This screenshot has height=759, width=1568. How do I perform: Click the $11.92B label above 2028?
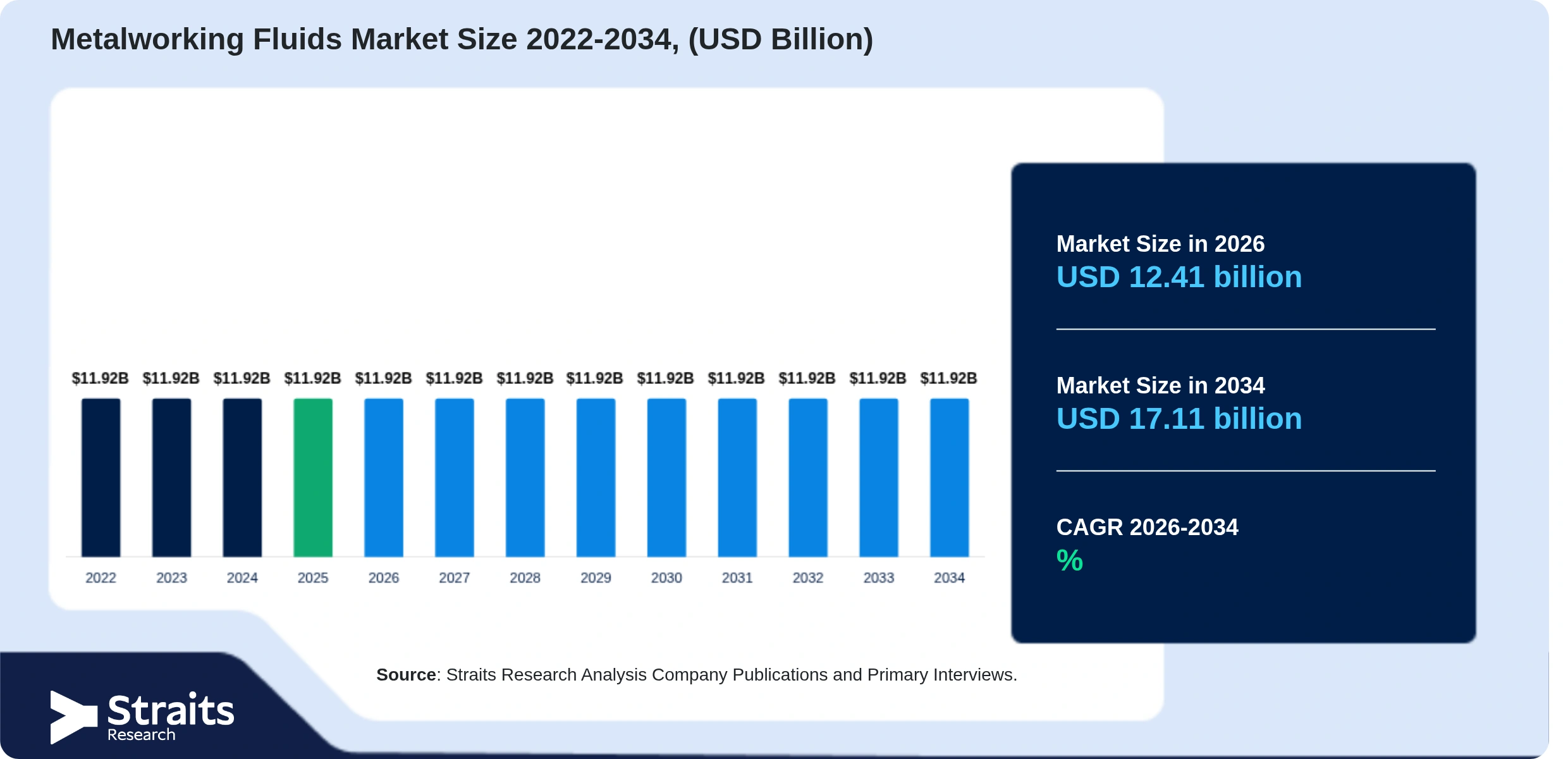click(x=525, y=378)
